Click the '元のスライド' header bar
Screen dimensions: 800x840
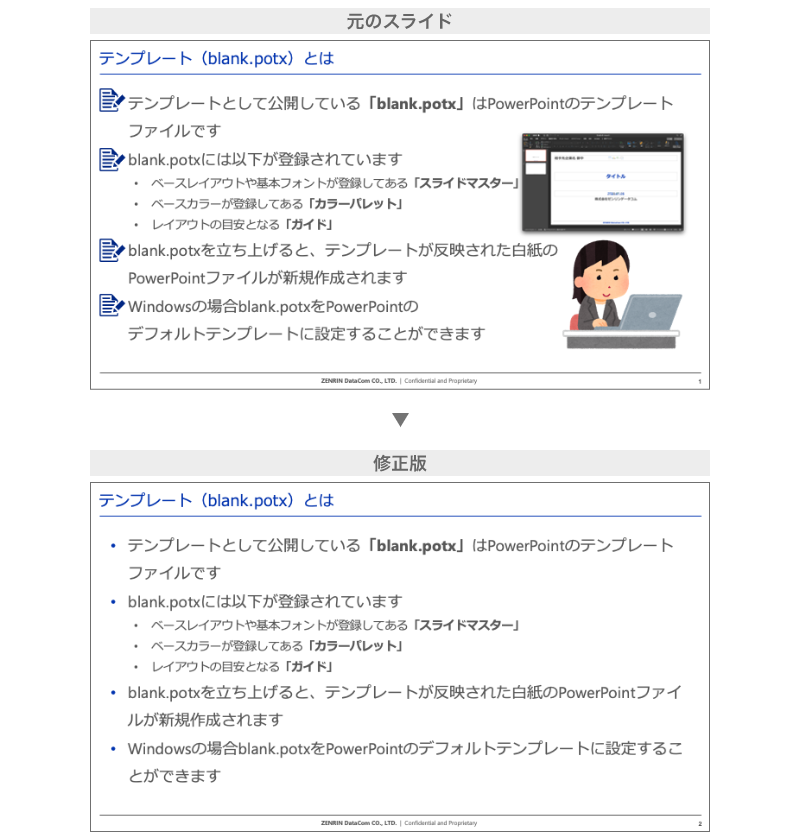[x=400, y=21]
